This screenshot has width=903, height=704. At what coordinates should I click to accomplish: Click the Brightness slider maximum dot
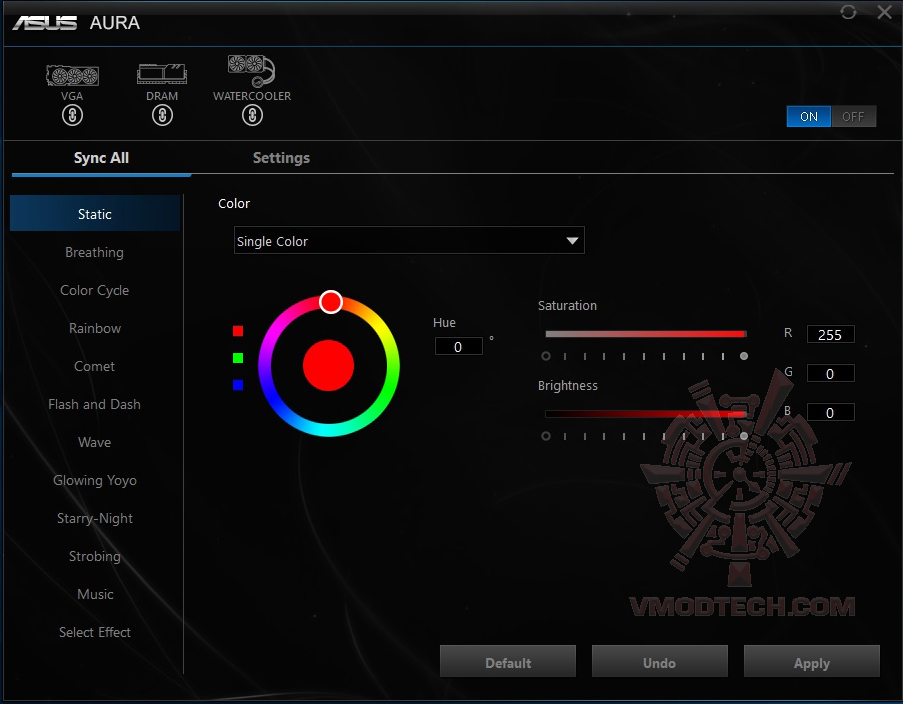744,436
